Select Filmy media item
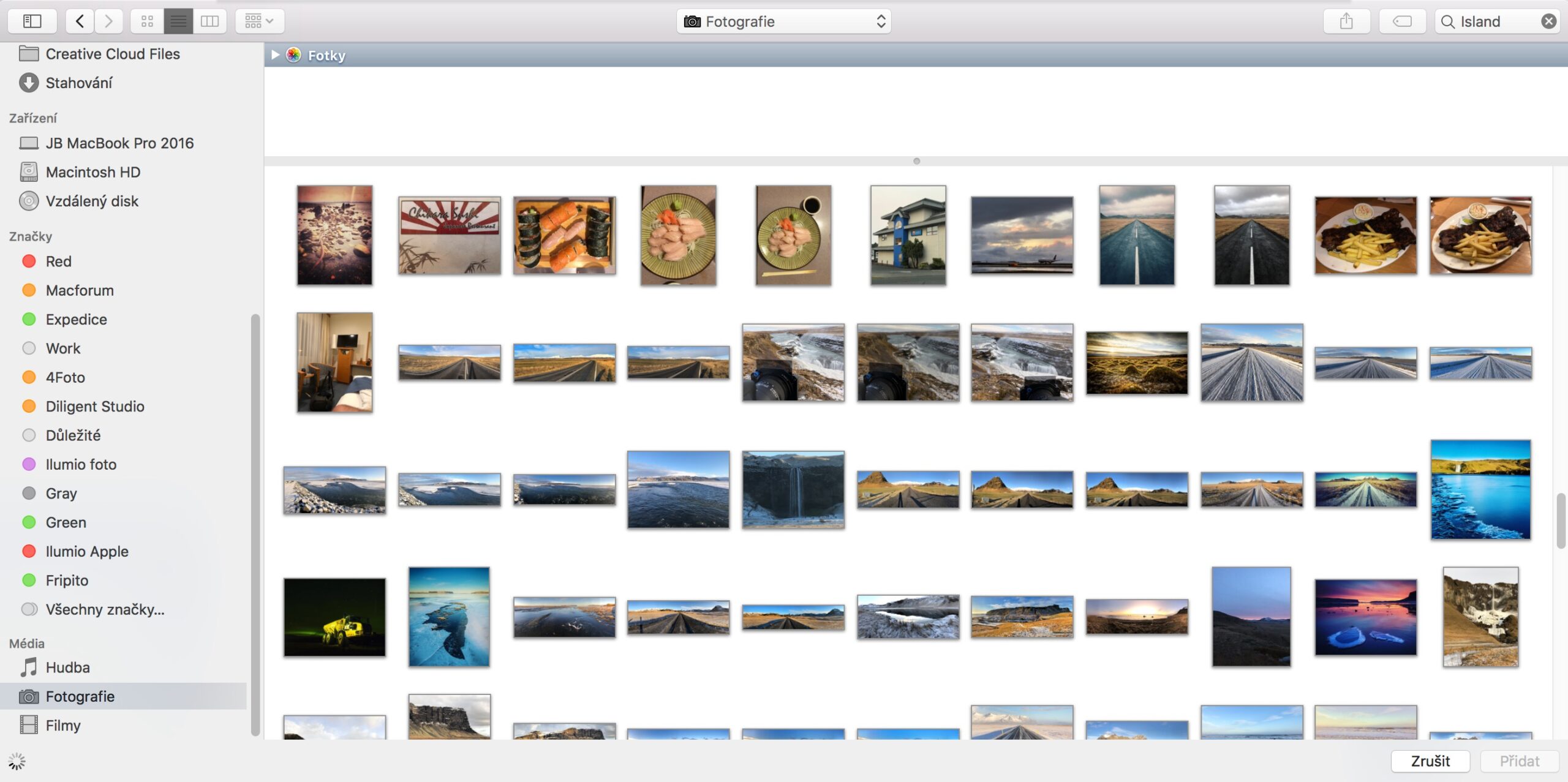The width and height of the screenshot is (1568, 782). [x=62, y=725]
